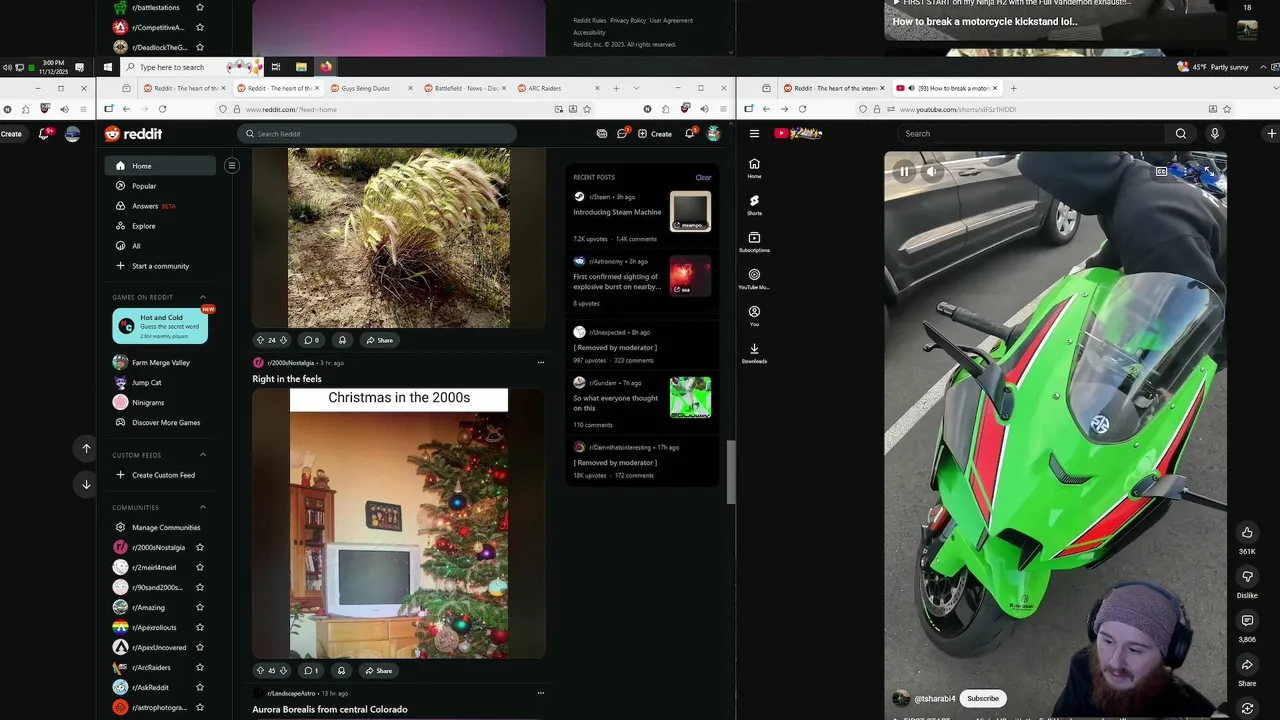Switch to the ARC Raiders browser tab

click(559, 88)
